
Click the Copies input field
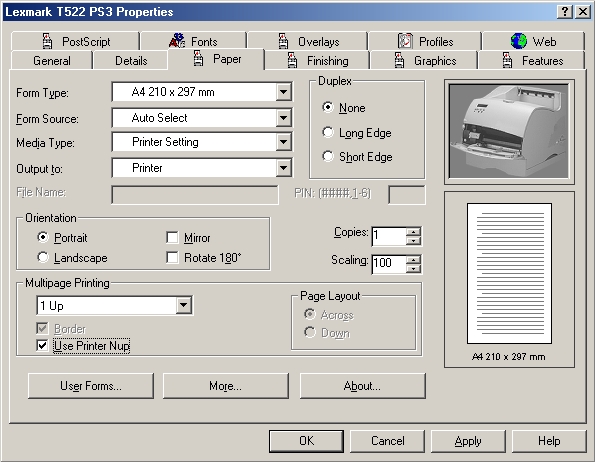[389, 236]
